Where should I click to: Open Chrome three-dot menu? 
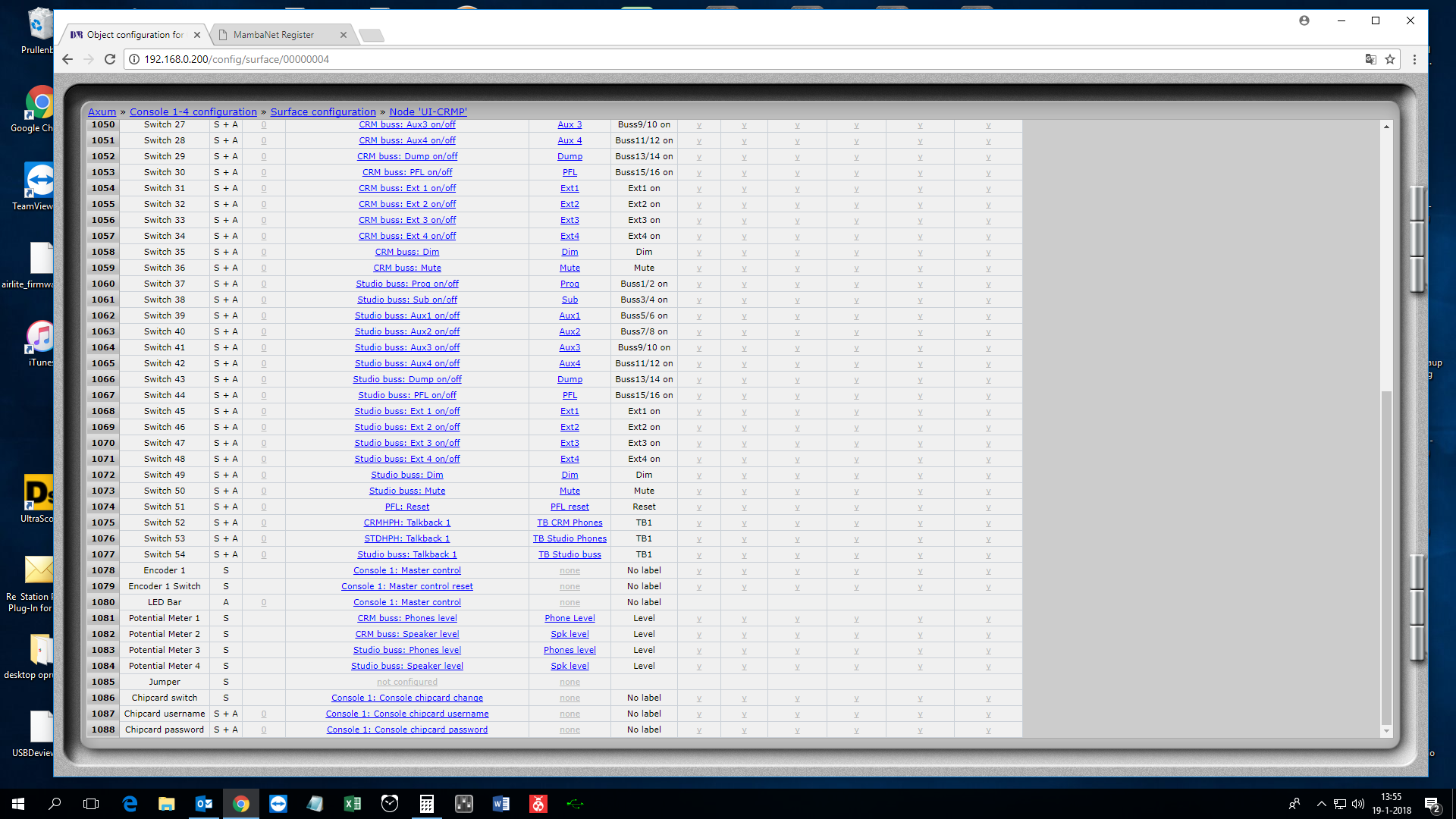pyautogui.click(x=1414, y=59)
